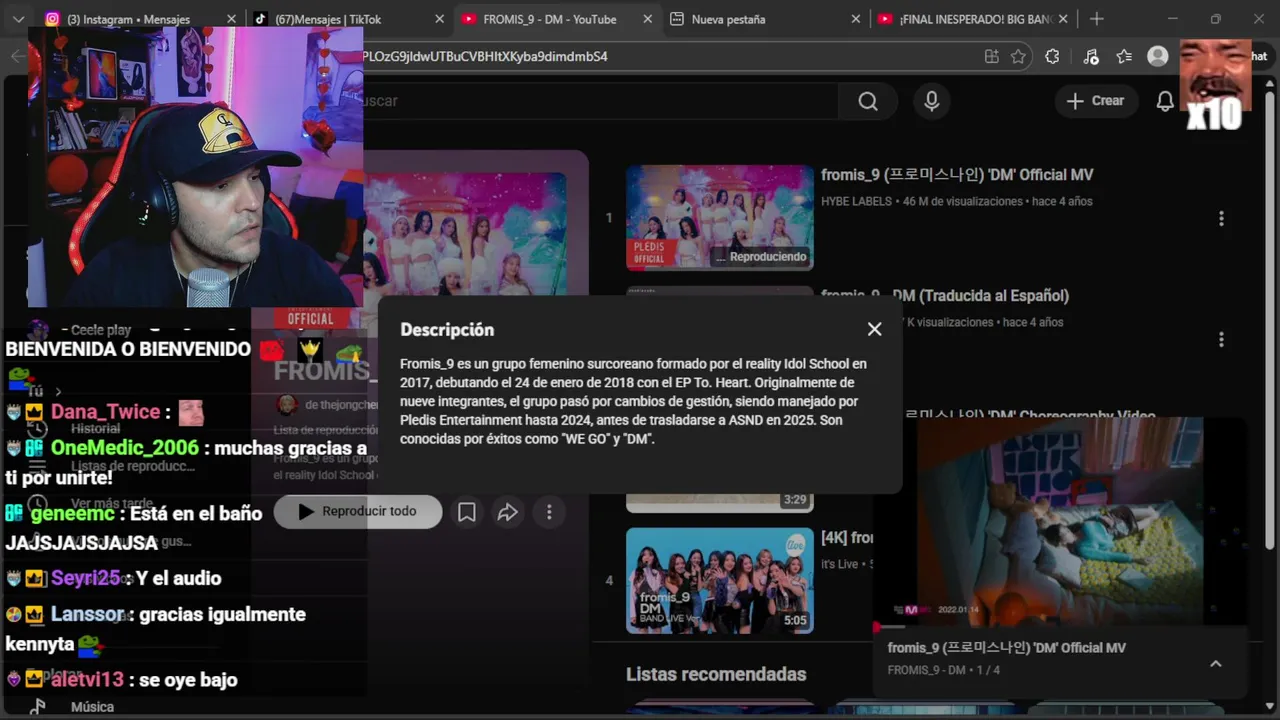Close the Descripción dialog
This screenshot has height=720, width=1280.
pos(874,329)
